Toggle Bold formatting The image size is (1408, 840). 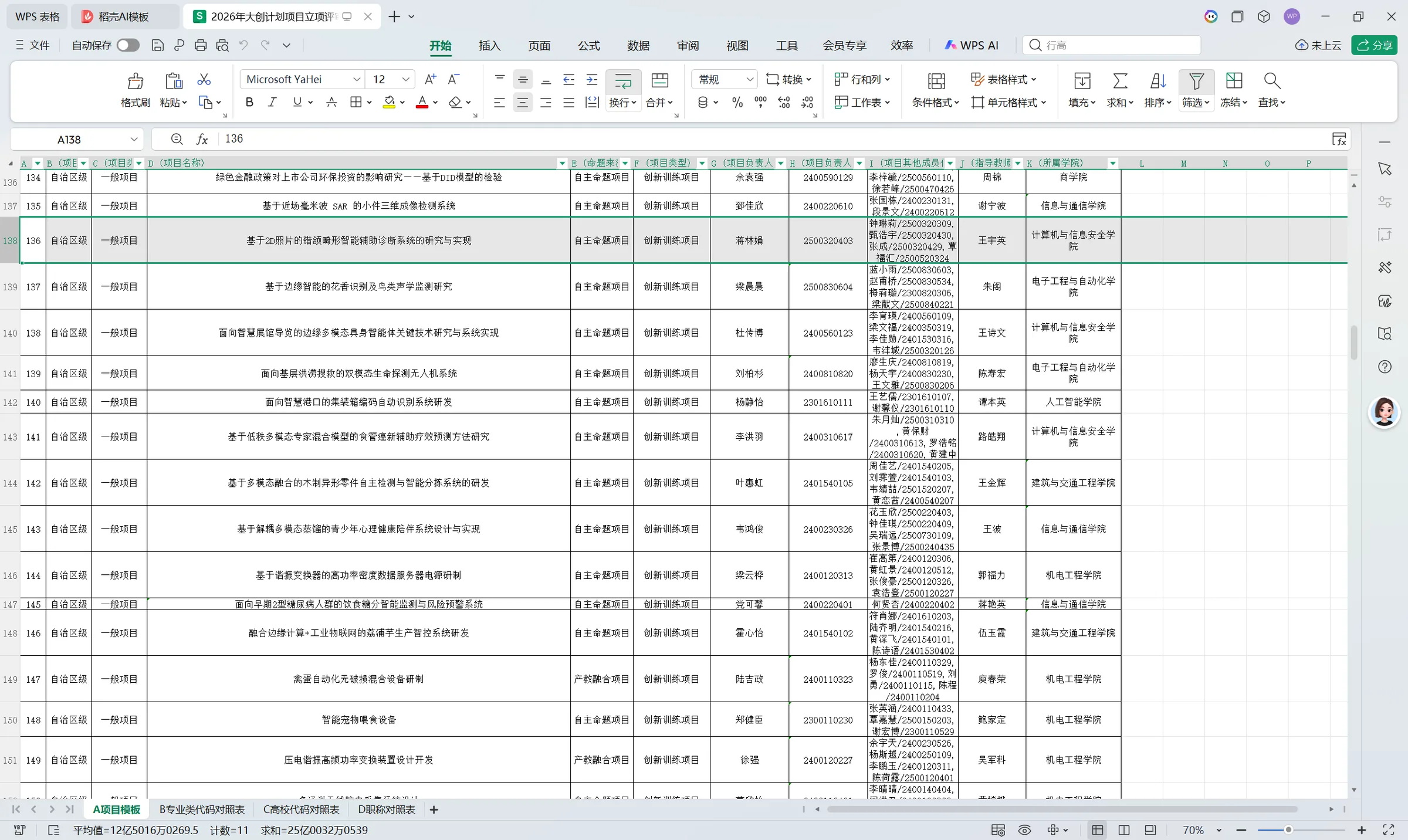[249, 103]
